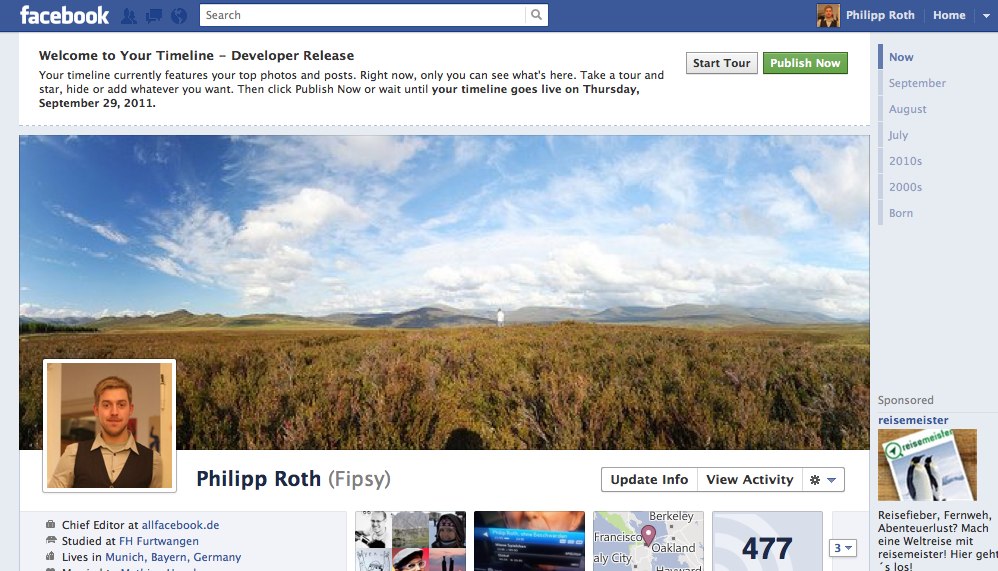Open the FH Furtwangen link

(x=158, y=541)
